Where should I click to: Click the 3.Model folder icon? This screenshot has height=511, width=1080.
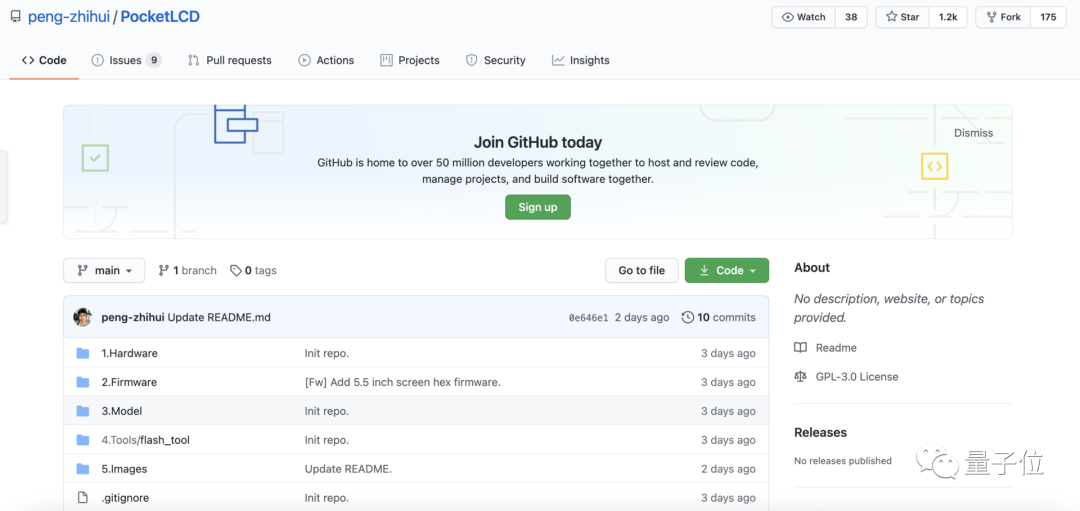point(83,411)
